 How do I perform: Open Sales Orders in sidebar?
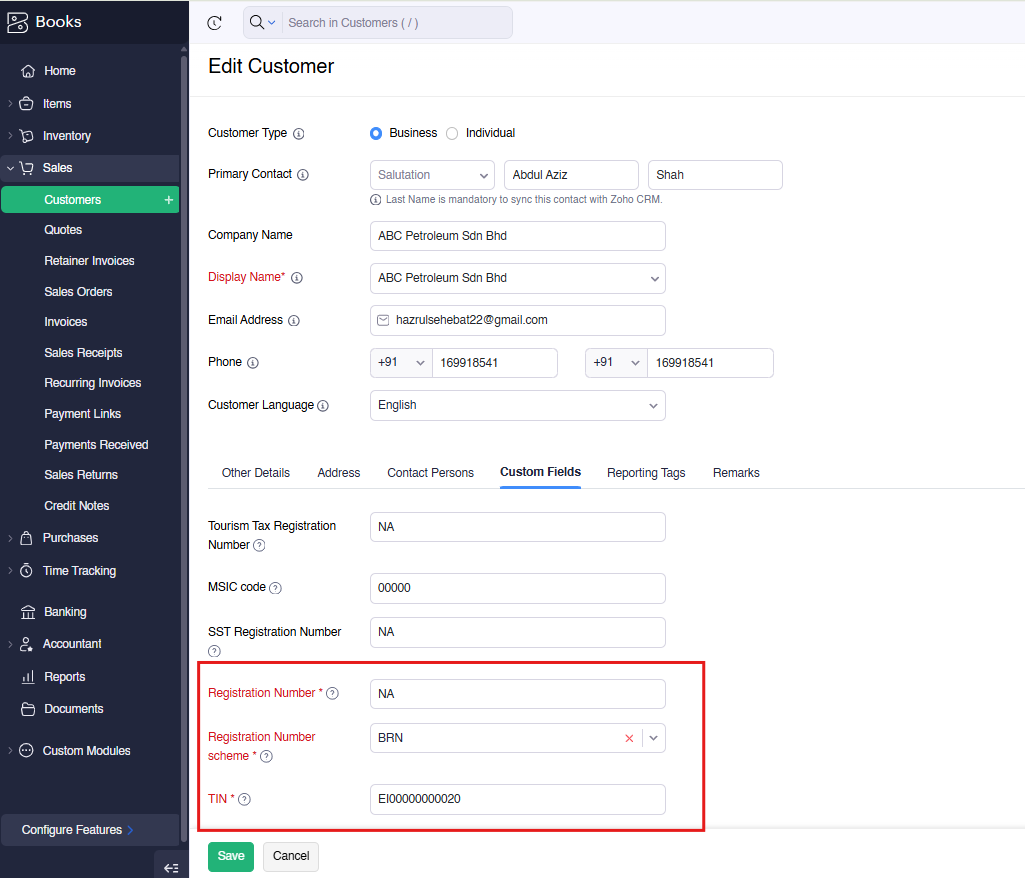pyautogui.click(x=78, y=292)
